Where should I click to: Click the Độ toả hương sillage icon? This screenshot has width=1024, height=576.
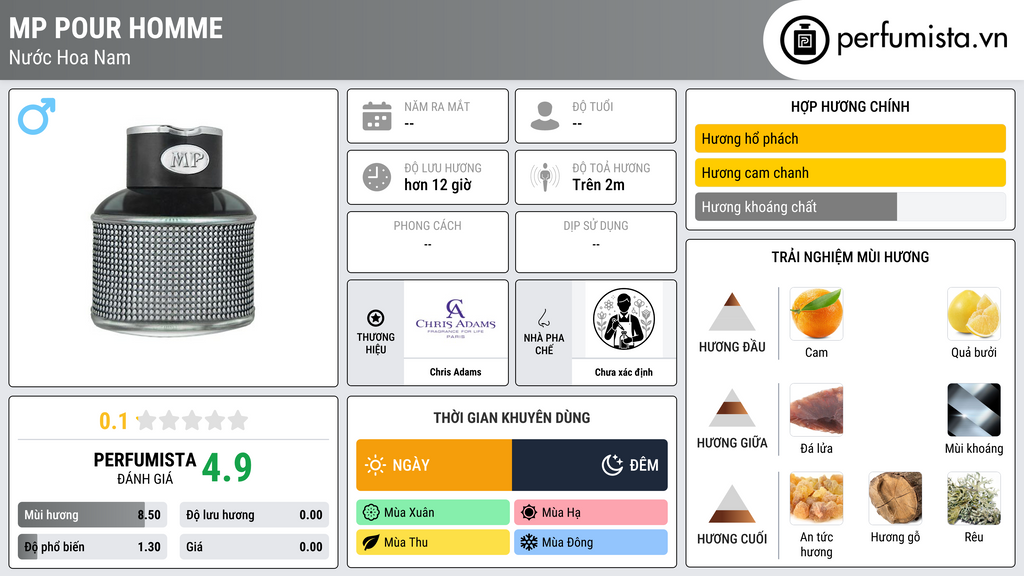pyautogui.click(x=545, y=177)
